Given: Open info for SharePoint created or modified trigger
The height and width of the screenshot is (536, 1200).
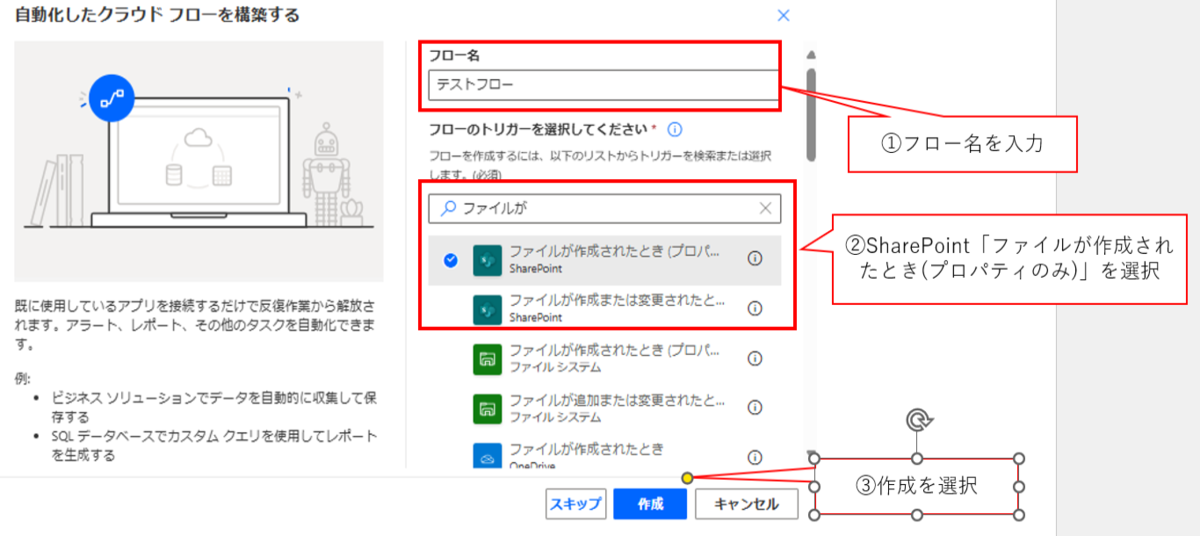Looking at the screenshot, I should (755, 308).
